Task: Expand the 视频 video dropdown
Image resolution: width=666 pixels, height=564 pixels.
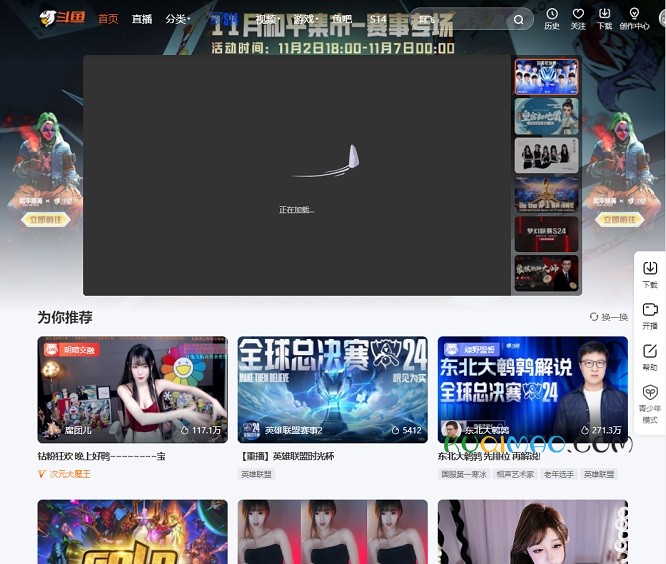Action: (267, 19)
